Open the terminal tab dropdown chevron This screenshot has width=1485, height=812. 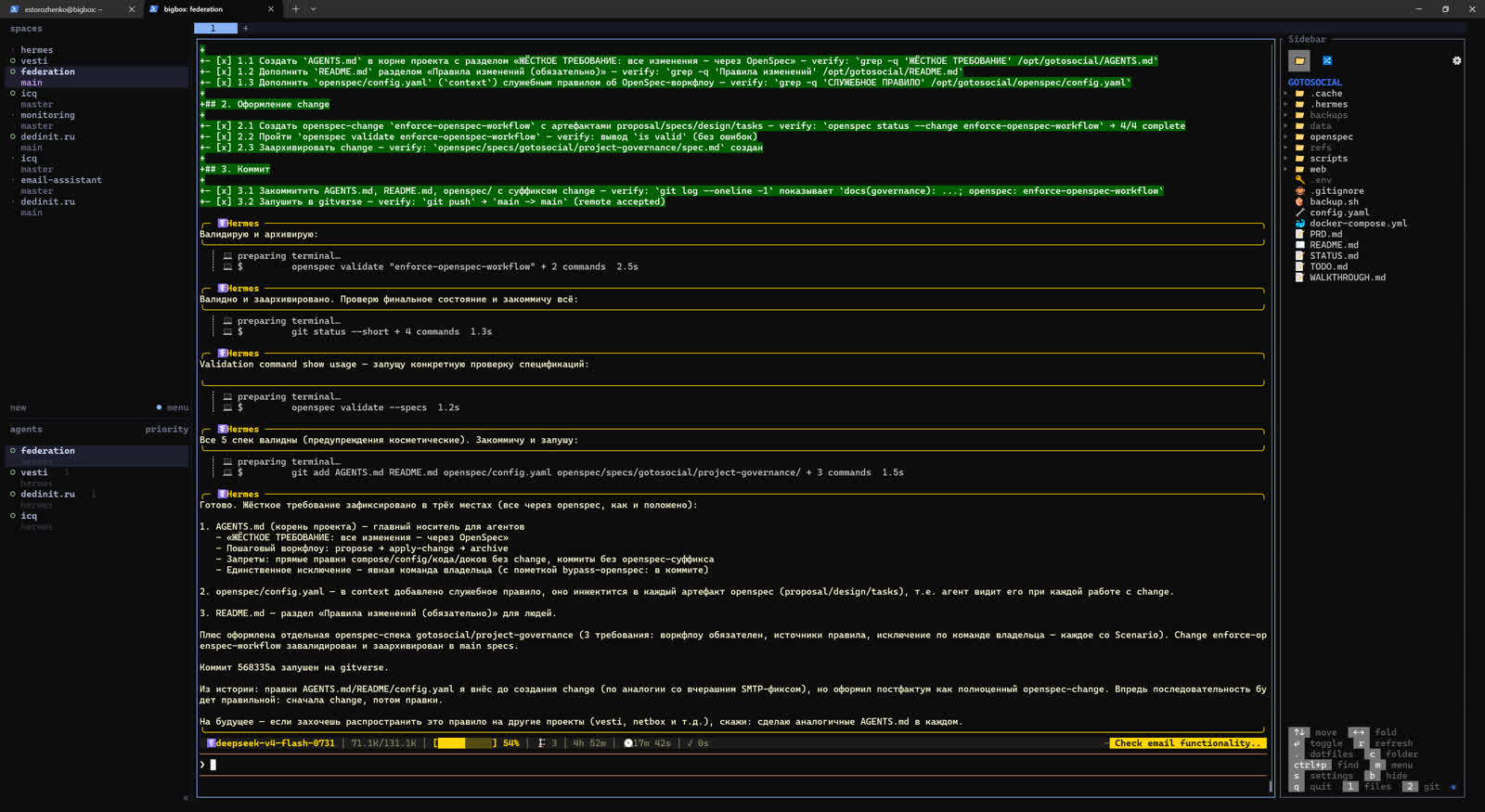pos(313,9)
